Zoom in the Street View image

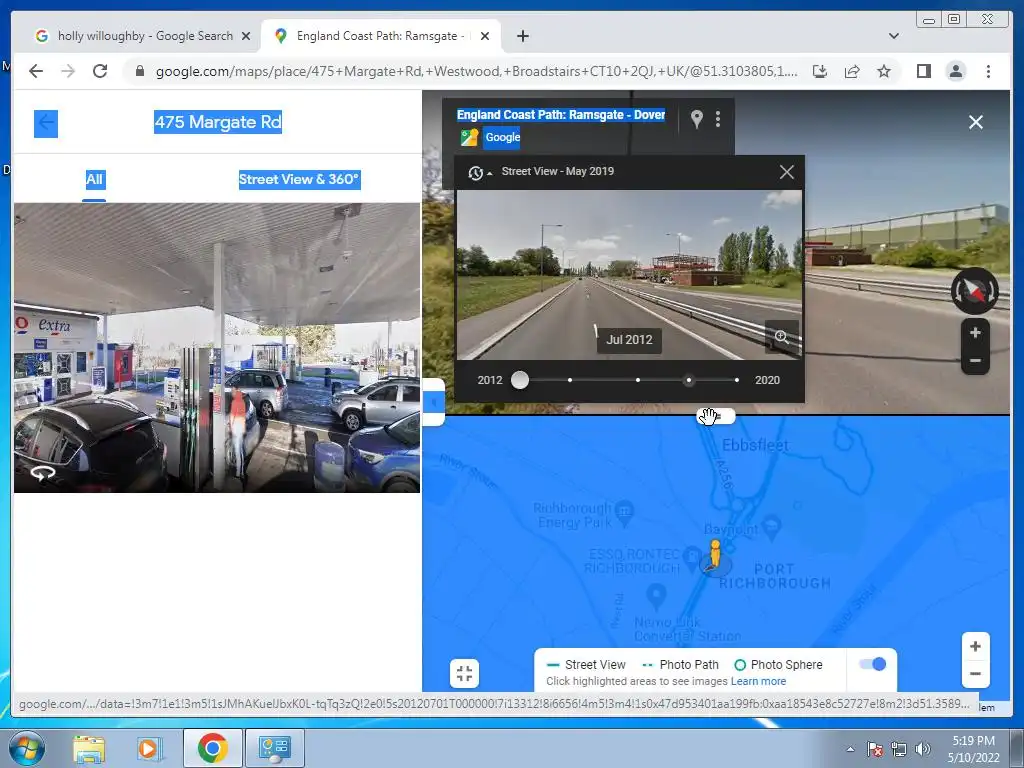coord(975,333)
